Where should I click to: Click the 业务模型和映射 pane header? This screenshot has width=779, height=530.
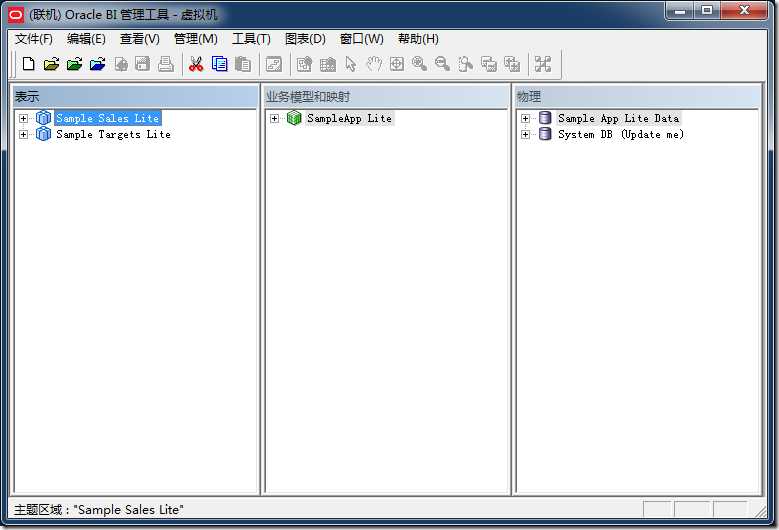tap(386, 96)
